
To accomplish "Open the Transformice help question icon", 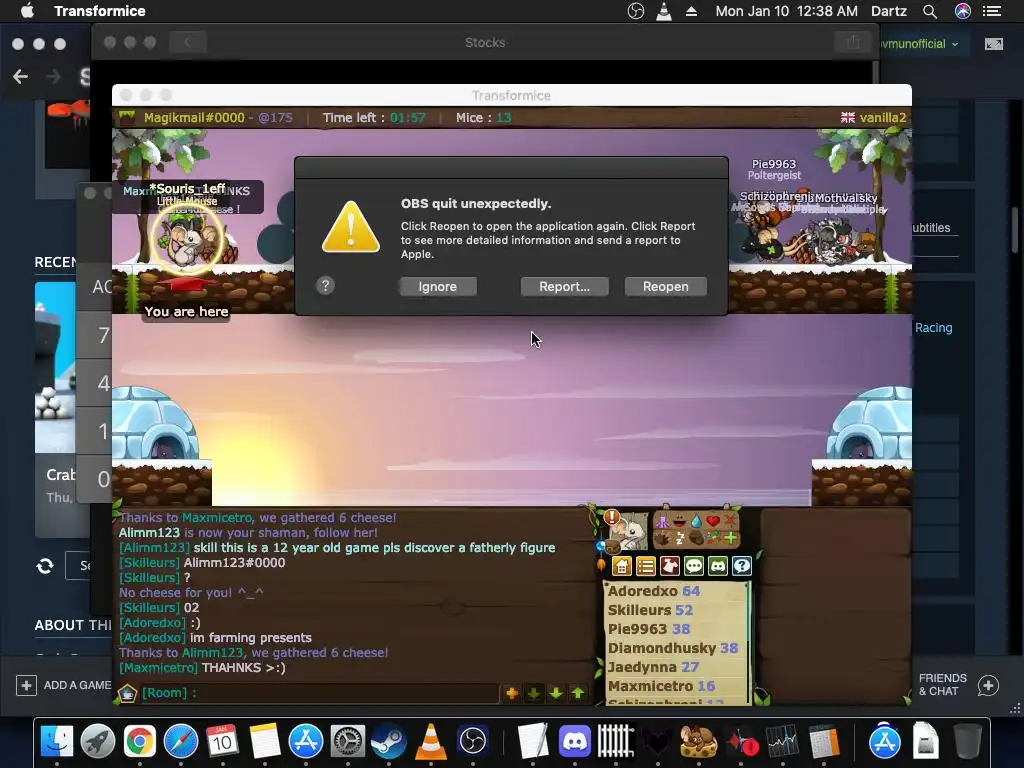I will (742, 566).
